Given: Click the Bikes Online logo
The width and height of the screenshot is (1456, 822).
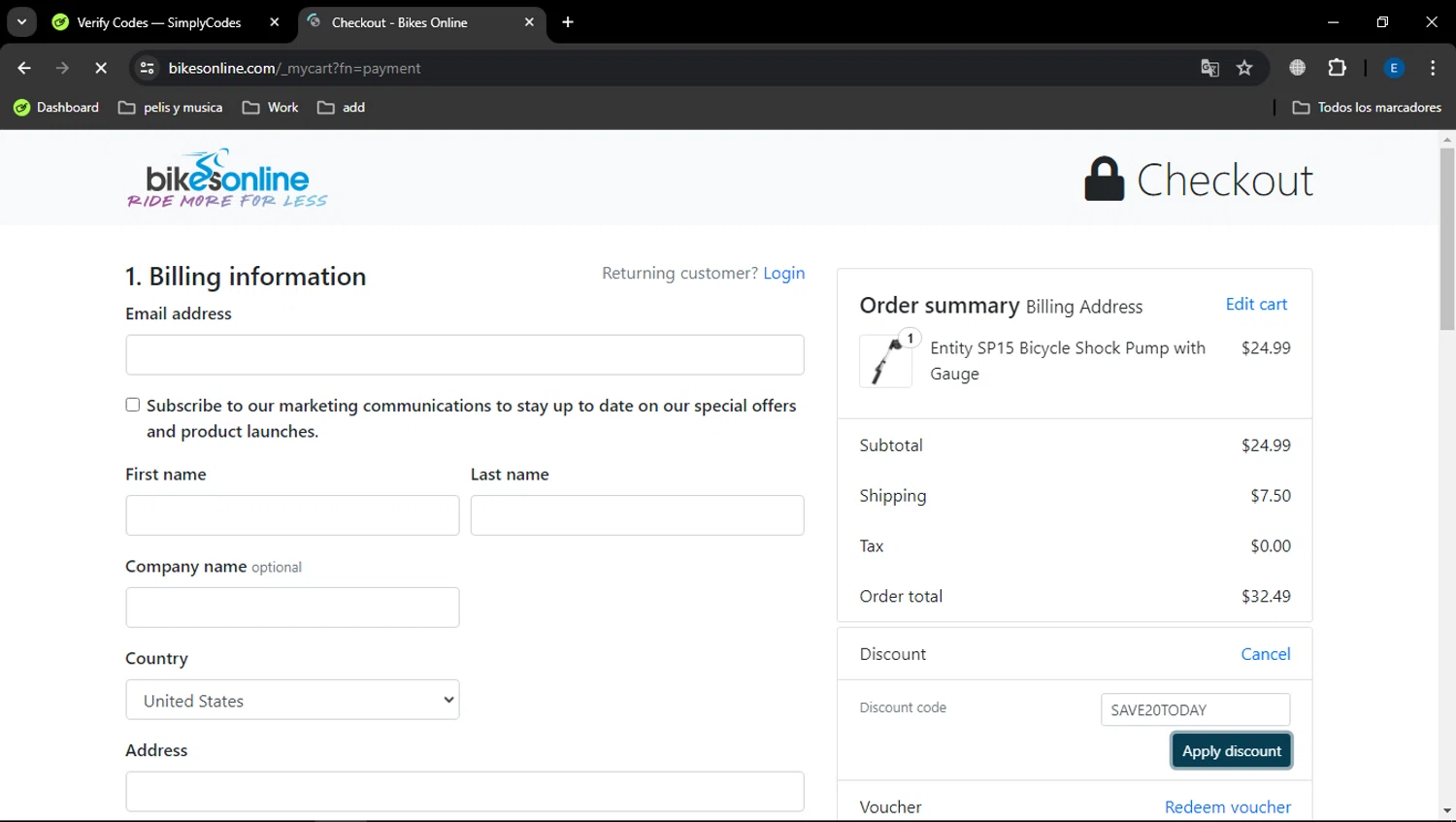Looking at the screenshot, I should [227, 179].
